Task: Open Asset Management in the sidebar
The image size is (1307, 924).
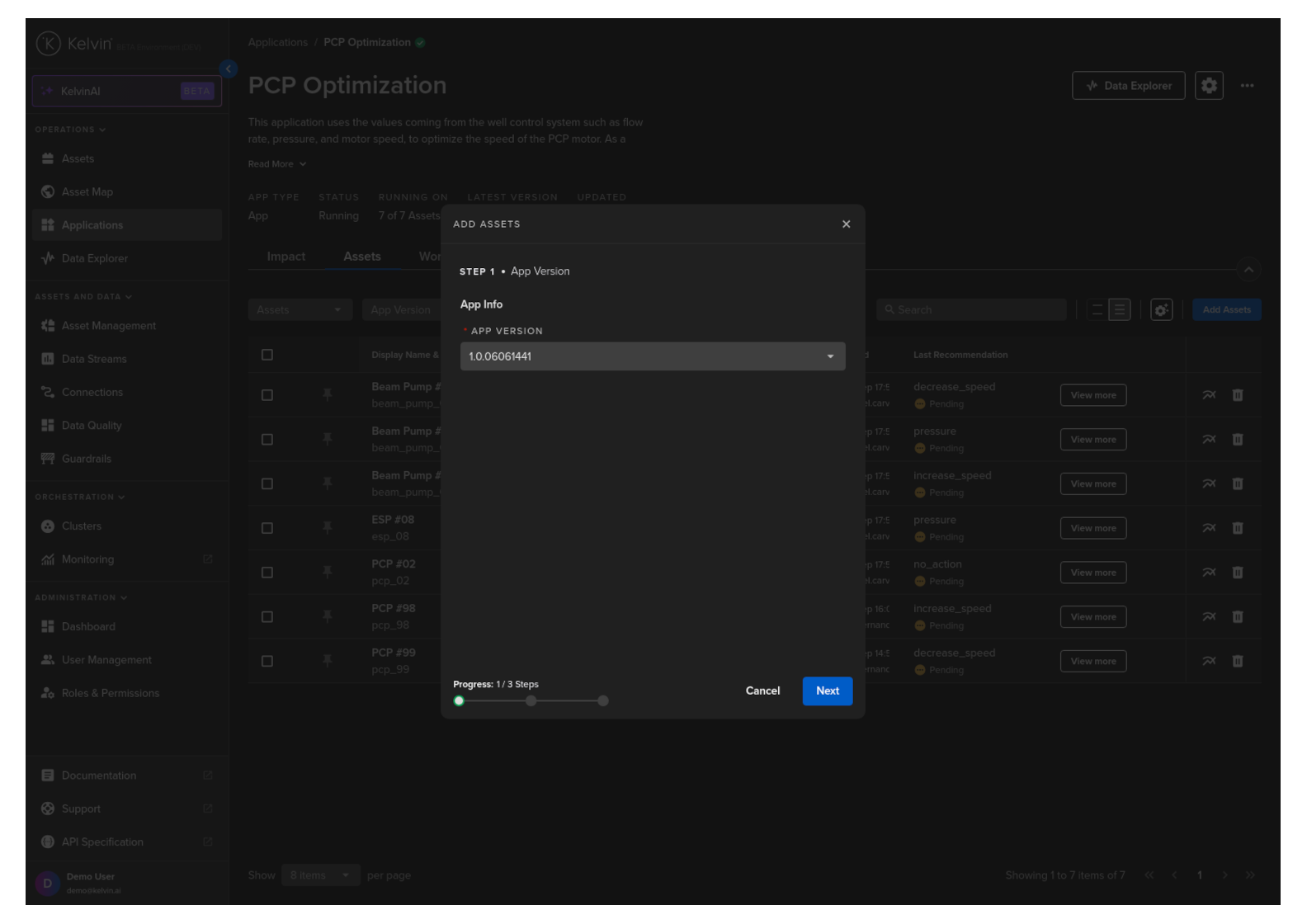Action: point(109,326)
